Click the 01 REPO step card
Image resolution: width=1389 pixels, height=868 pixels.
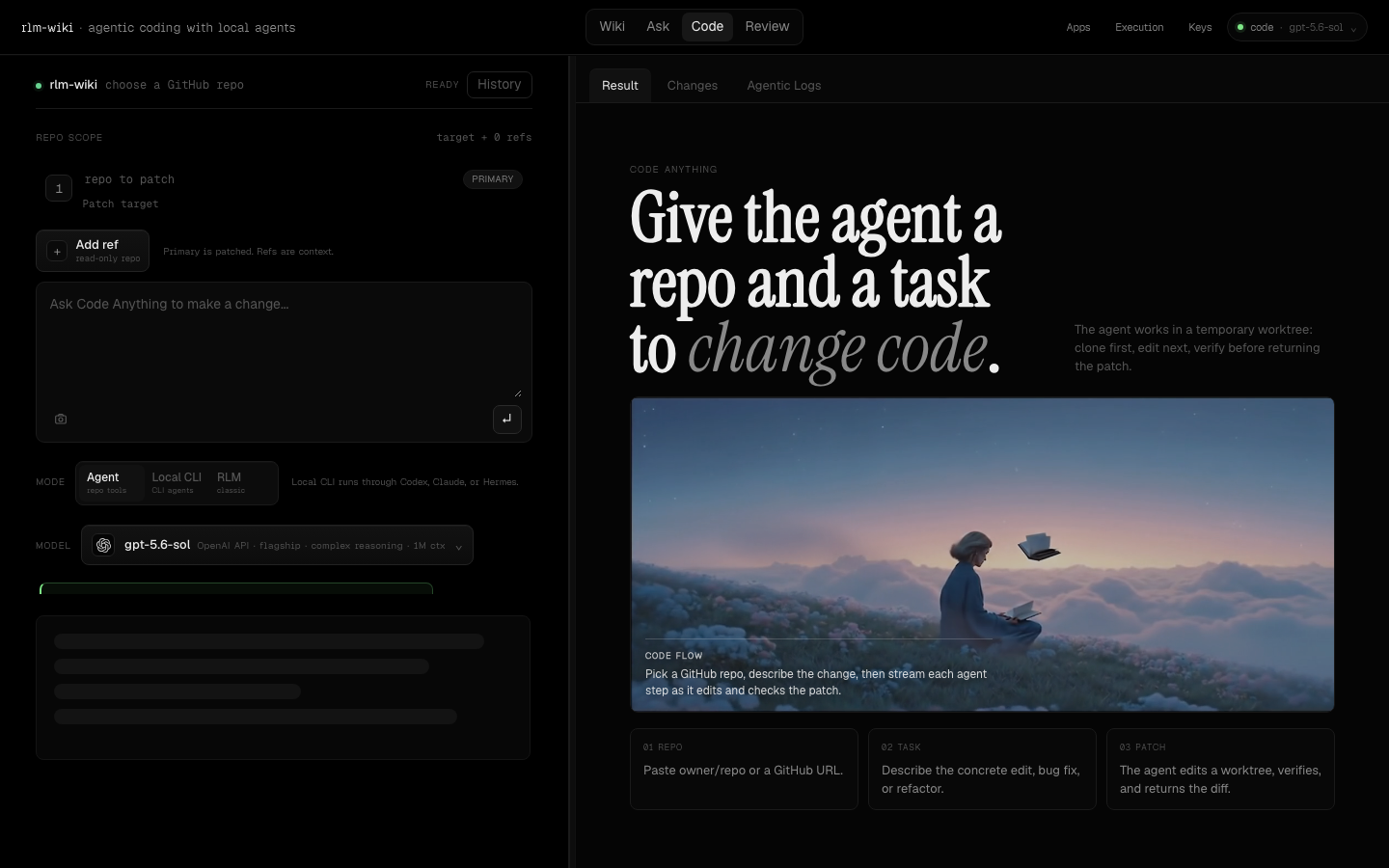pyautogui.click(x=744, y=769)
